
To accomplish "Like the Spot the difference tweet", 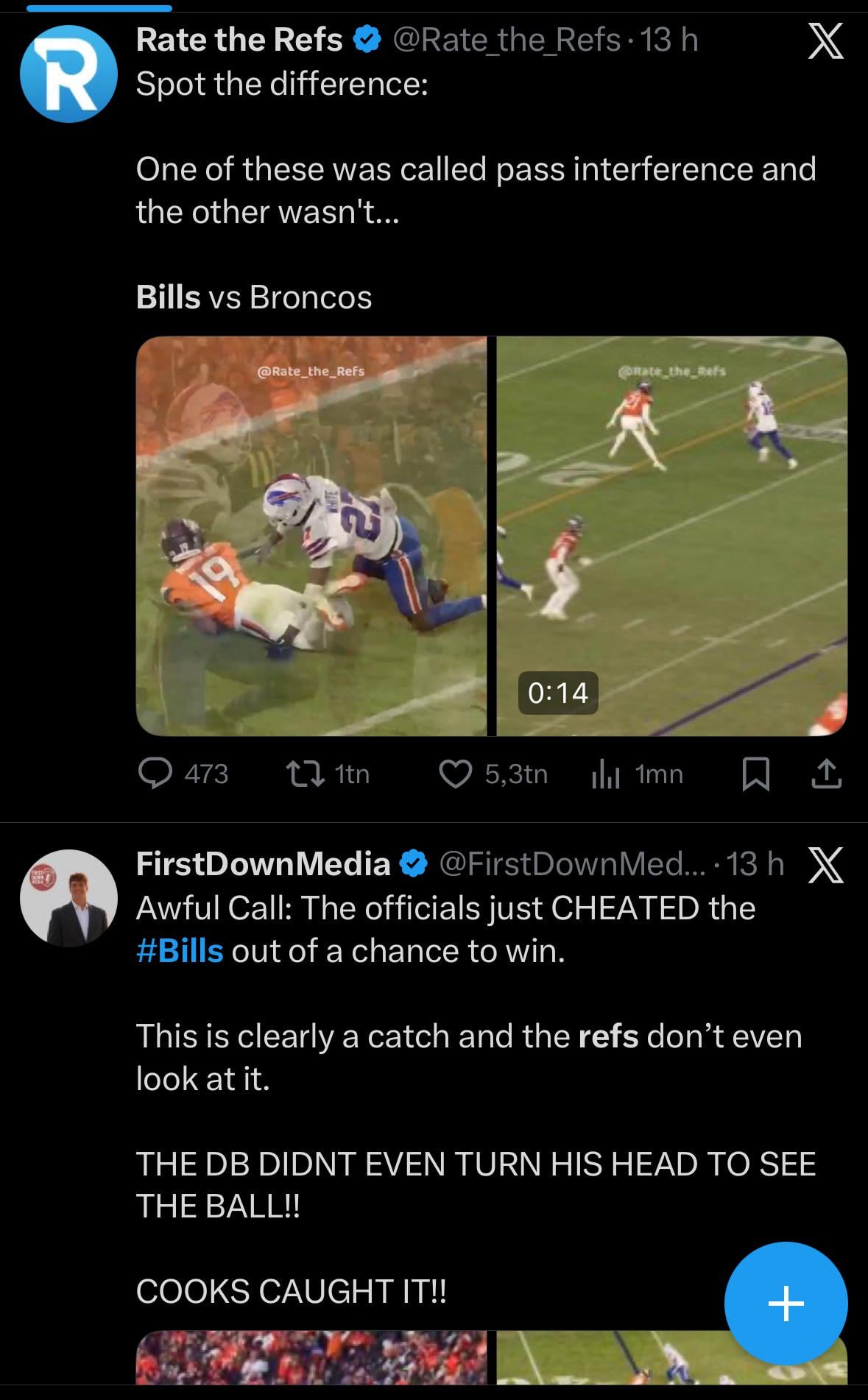I will [x=455, y=774].
